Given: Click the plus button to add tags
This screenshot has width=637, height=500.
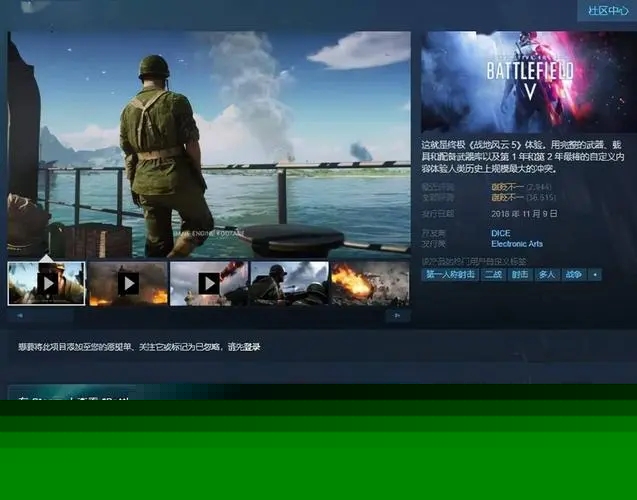Looking at the screenshot, I should [595, 275].
